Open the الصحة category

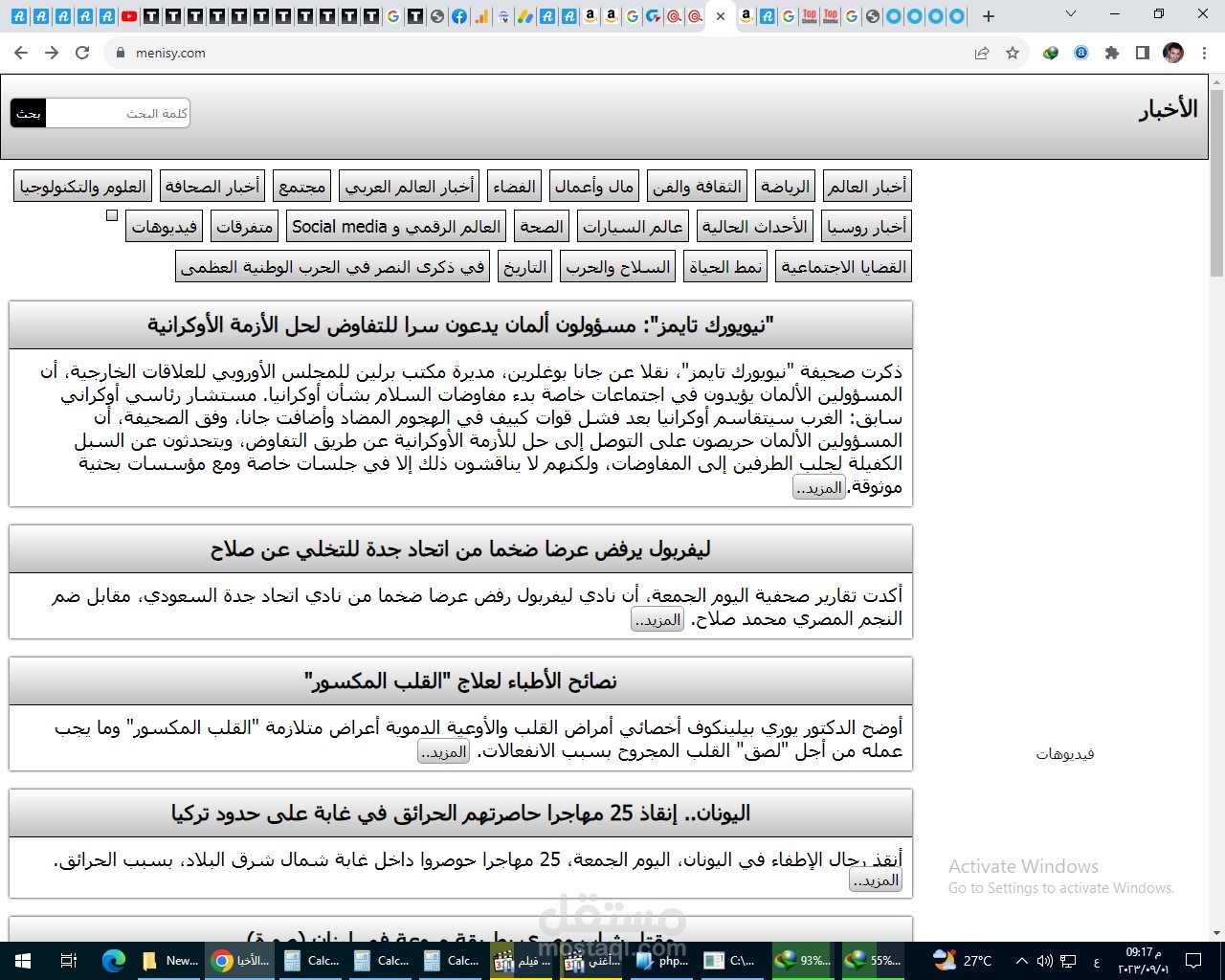click(542, 227)
